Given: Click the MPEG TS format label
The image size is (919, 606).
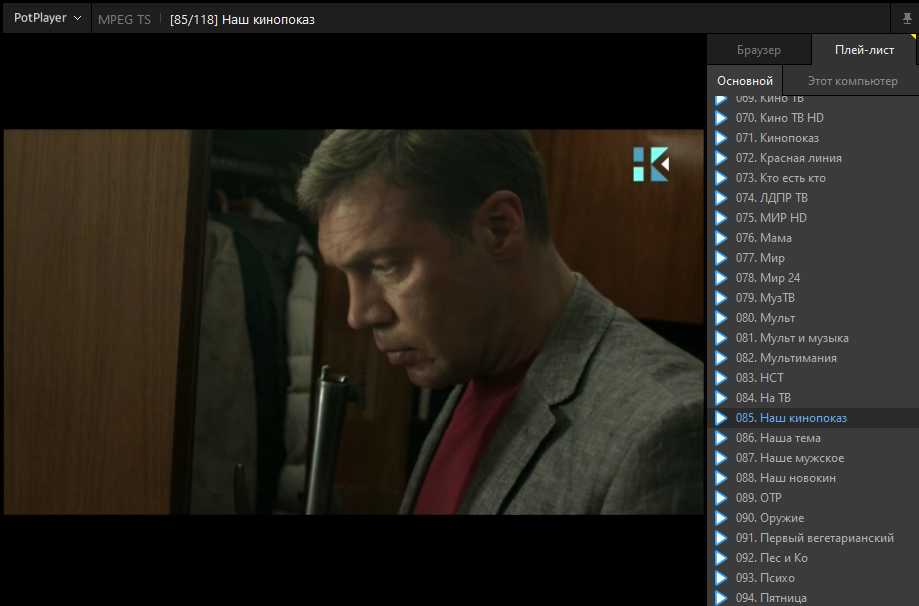Looking at the screenshot, I should (124, 19).
